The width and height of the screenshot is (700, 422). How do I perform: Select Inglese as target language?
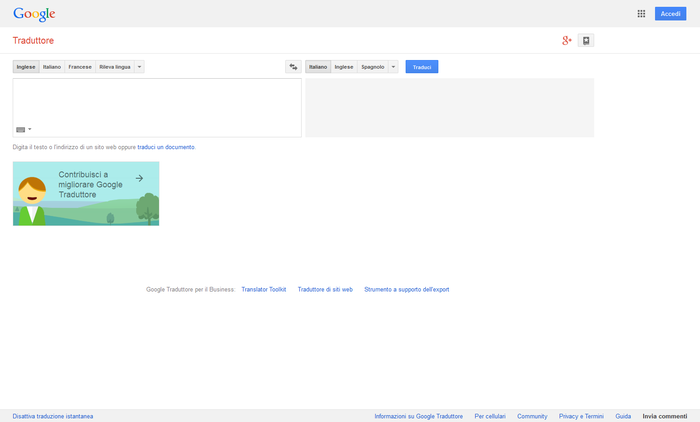[344, 67]
